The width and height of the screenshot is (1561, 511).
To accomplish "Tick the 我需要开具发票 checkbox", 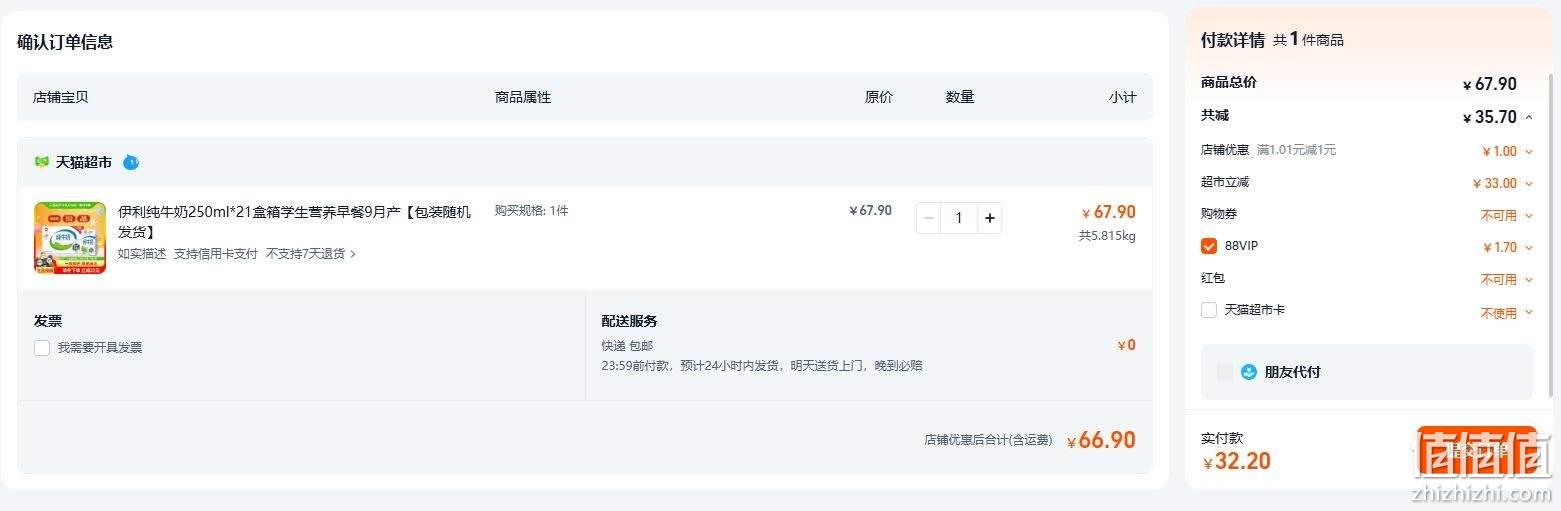I will (x=42, y=348).
